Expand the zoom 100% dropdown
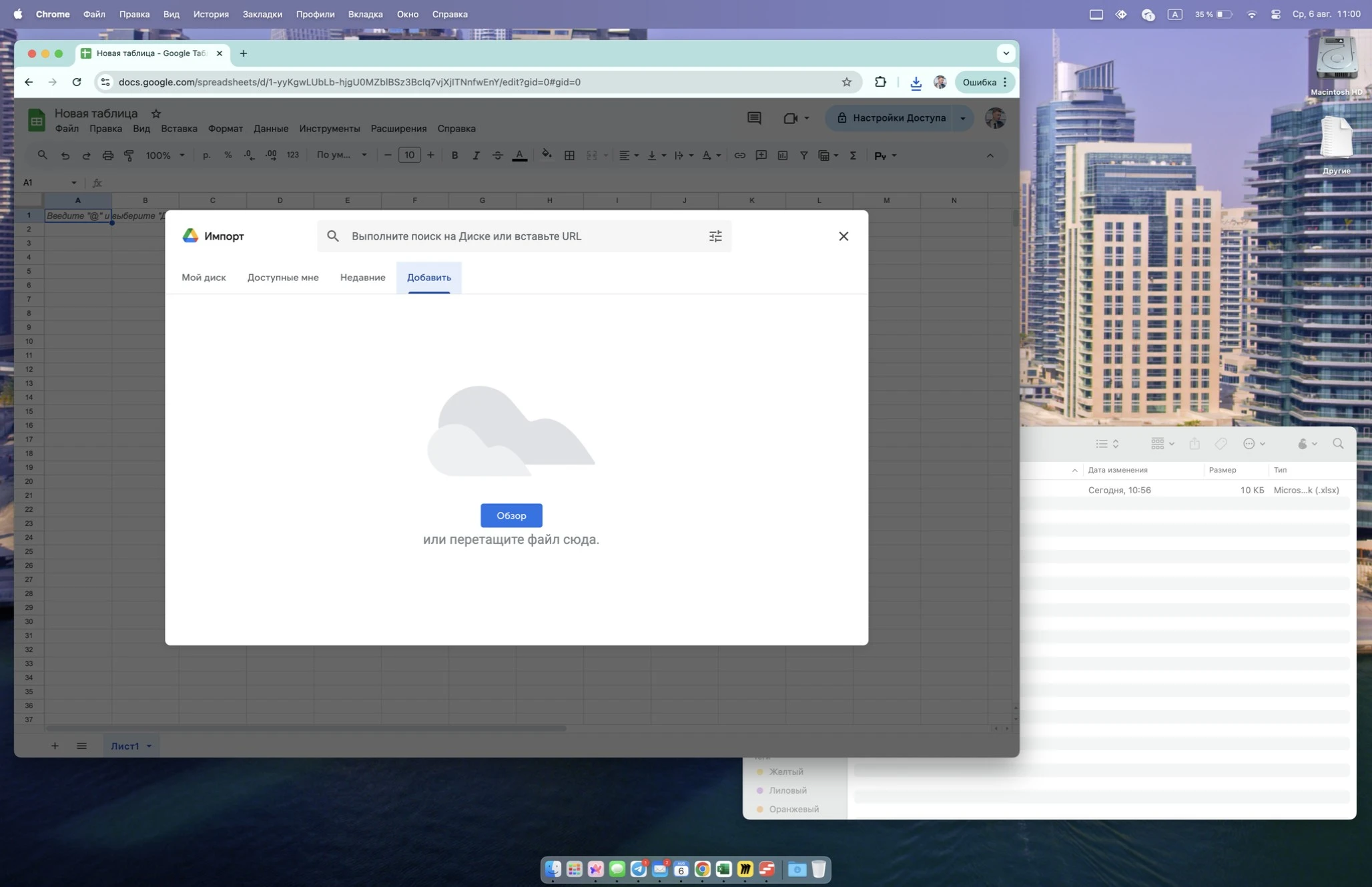This screenshot has height=887, width=1372. (165, 156)
